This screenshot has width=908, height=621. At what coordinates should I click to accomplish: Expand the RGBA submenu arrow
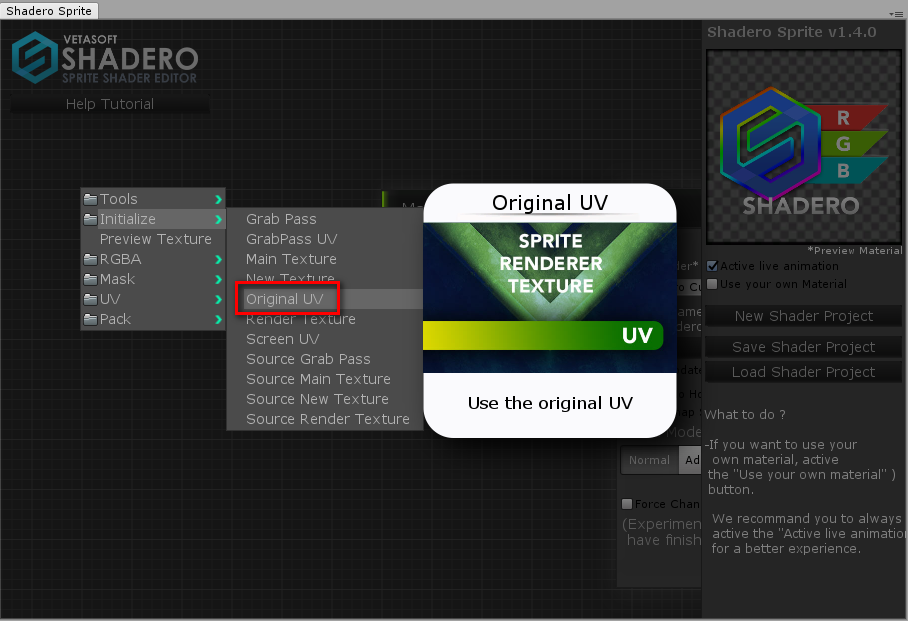218,260
